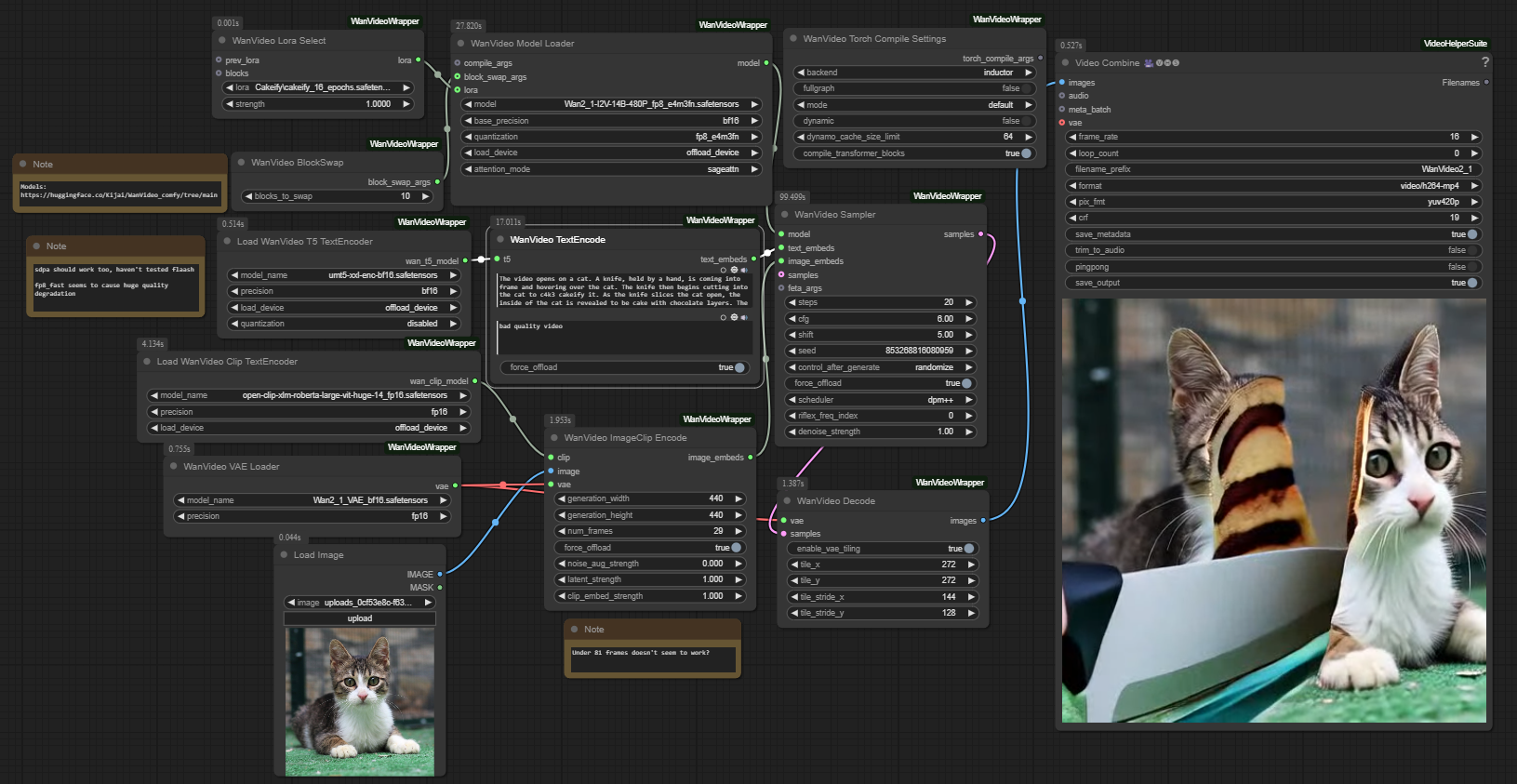The height and width of the screenshot is (784, 1517).
Task: Collapse the WanVideo Model Loader node dot
Action: pos(460,44)
